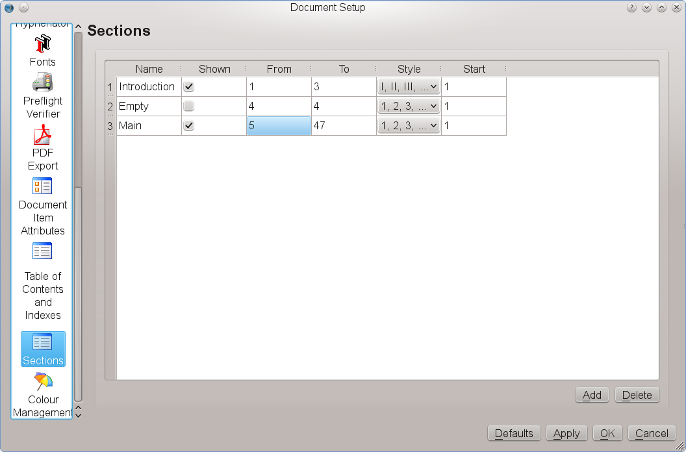Tick Shown checkbox for Empty section

tap(189, 106)
